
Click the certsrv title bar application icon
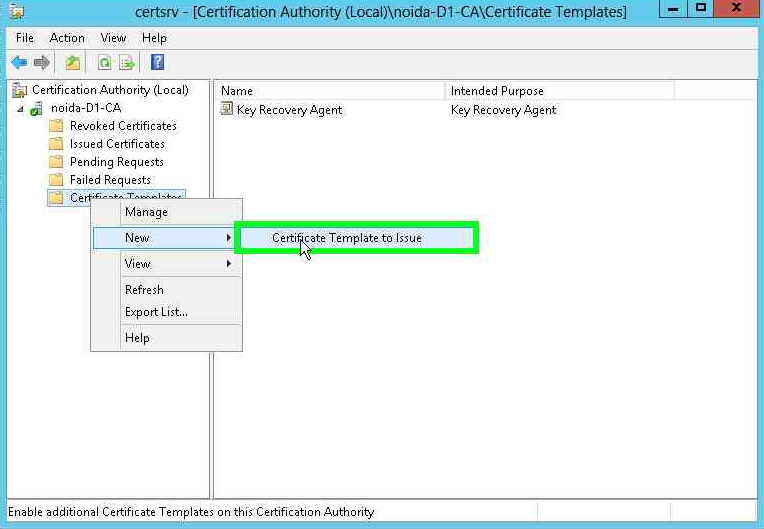tap(17, 11)
